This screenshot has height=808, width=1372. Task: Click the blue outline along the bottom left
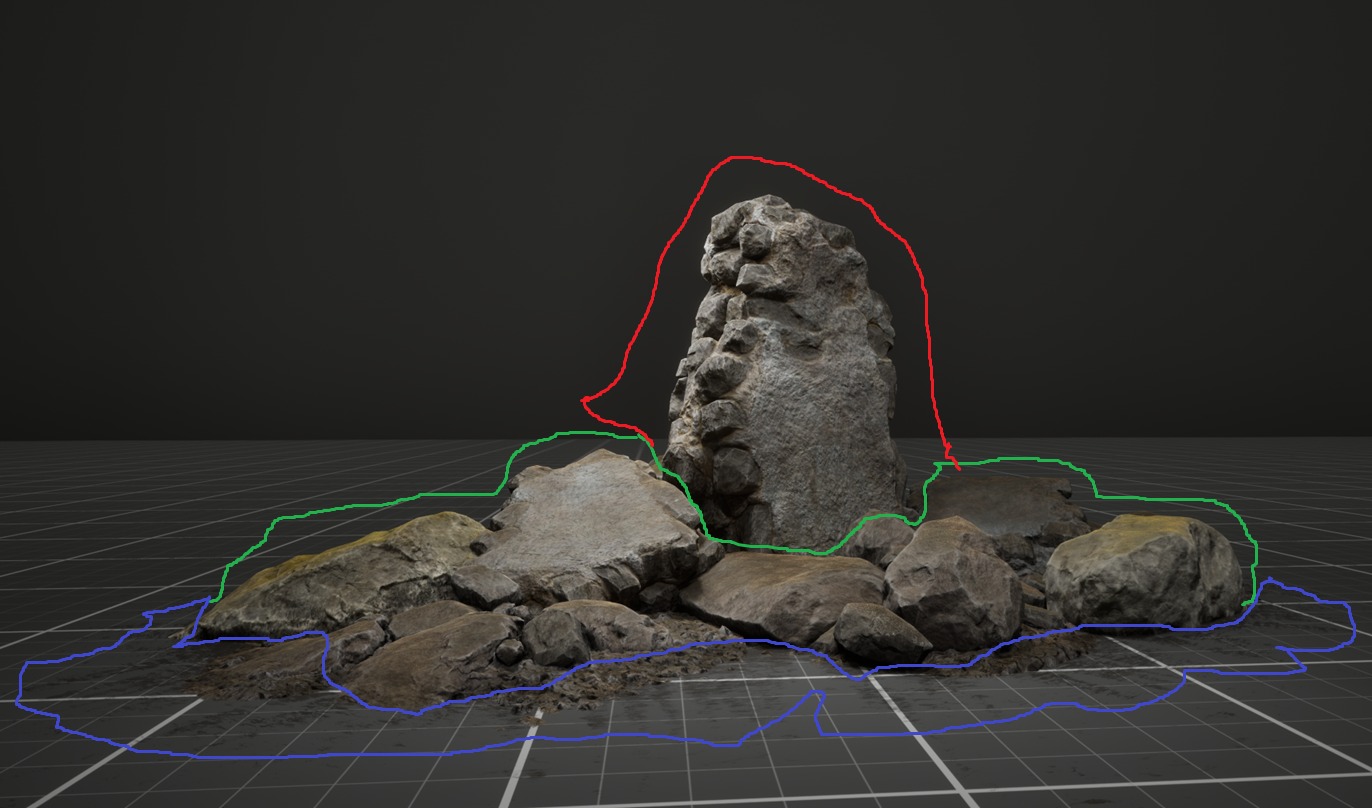(250, 756)
